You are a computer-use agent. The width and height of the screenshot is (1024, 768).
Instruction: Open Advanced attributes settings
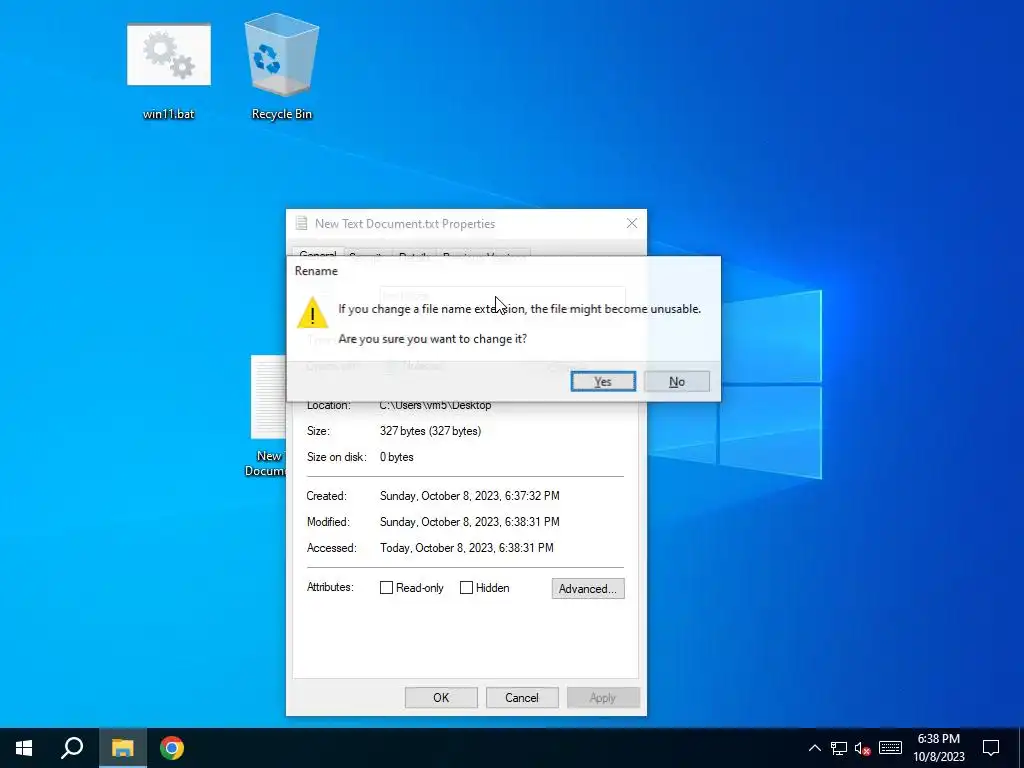(588, 588)
